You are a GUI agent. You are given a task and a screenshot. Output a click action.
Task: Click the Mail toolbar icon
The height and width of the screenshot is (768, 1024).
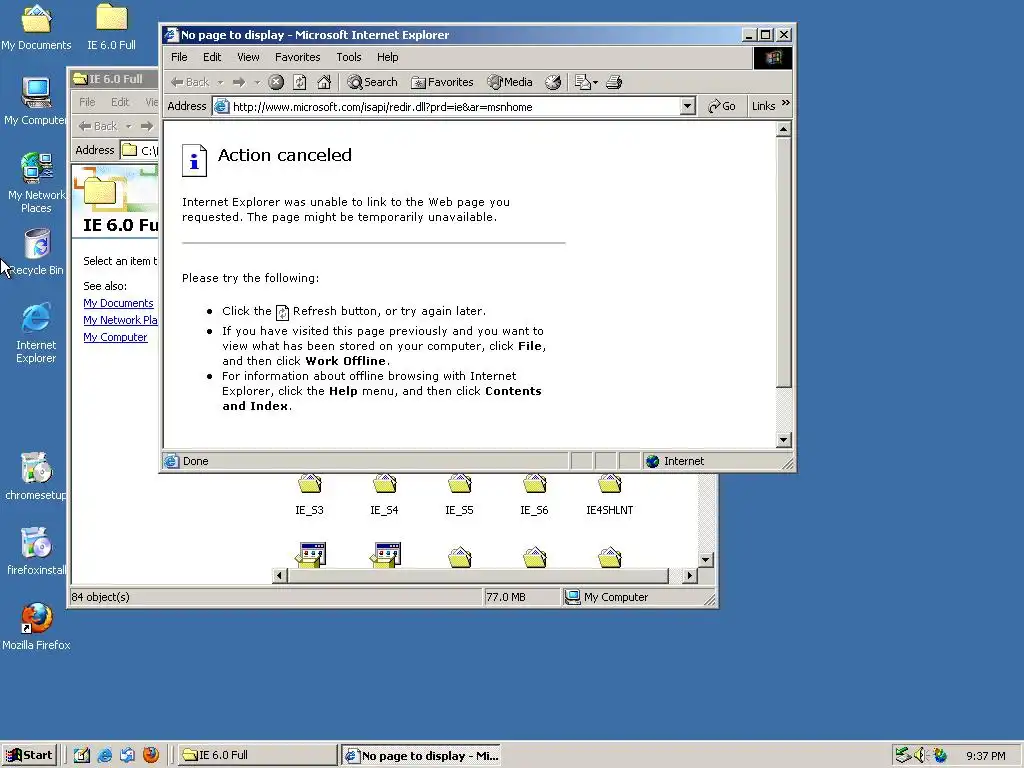(582, 82)
